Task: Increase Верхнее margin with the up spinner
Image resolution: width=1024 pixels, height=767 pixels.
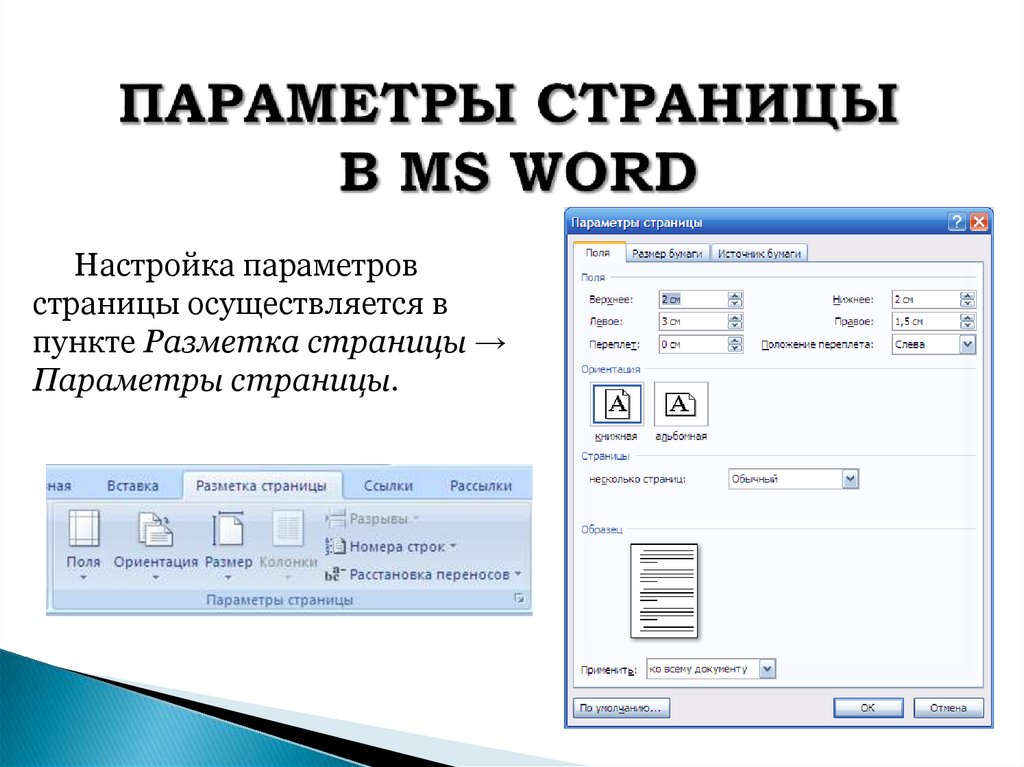Action: tap(735, 294)
